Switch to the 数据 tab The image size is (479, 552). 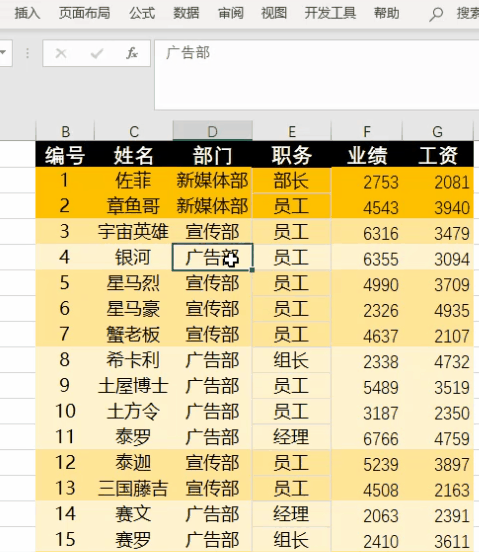(x=186, y=13)
